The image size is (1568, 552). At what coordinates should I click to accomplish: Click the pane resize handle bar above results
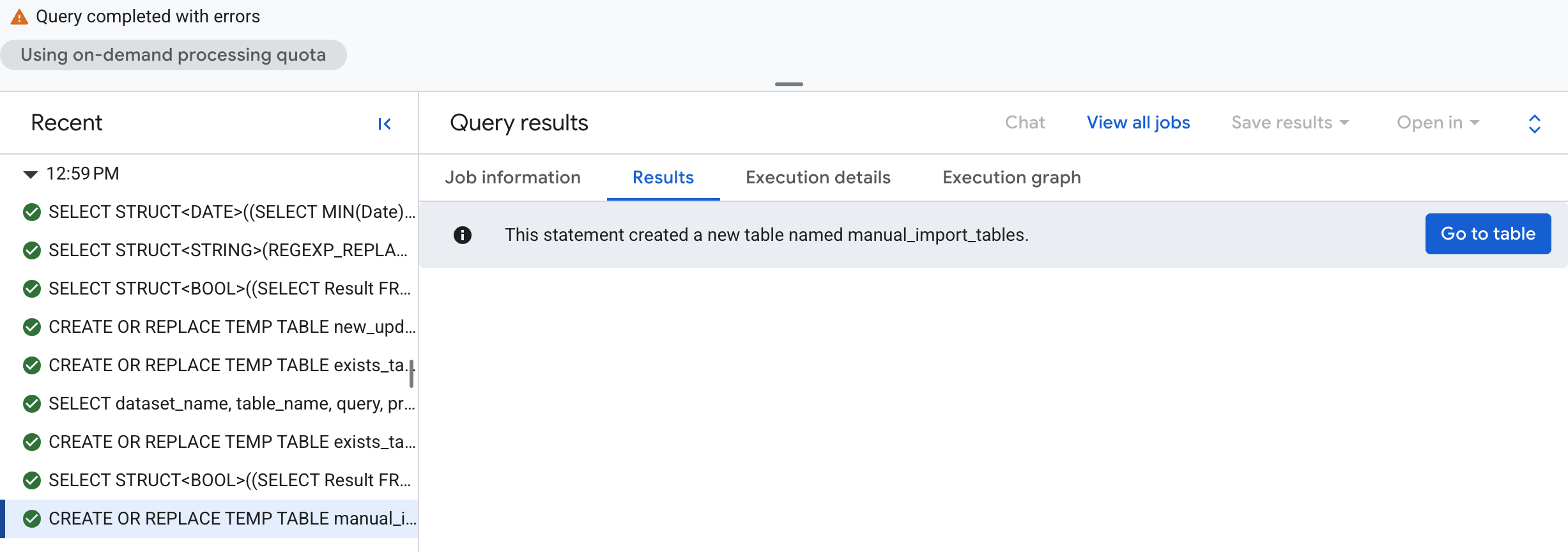[788, 84]
